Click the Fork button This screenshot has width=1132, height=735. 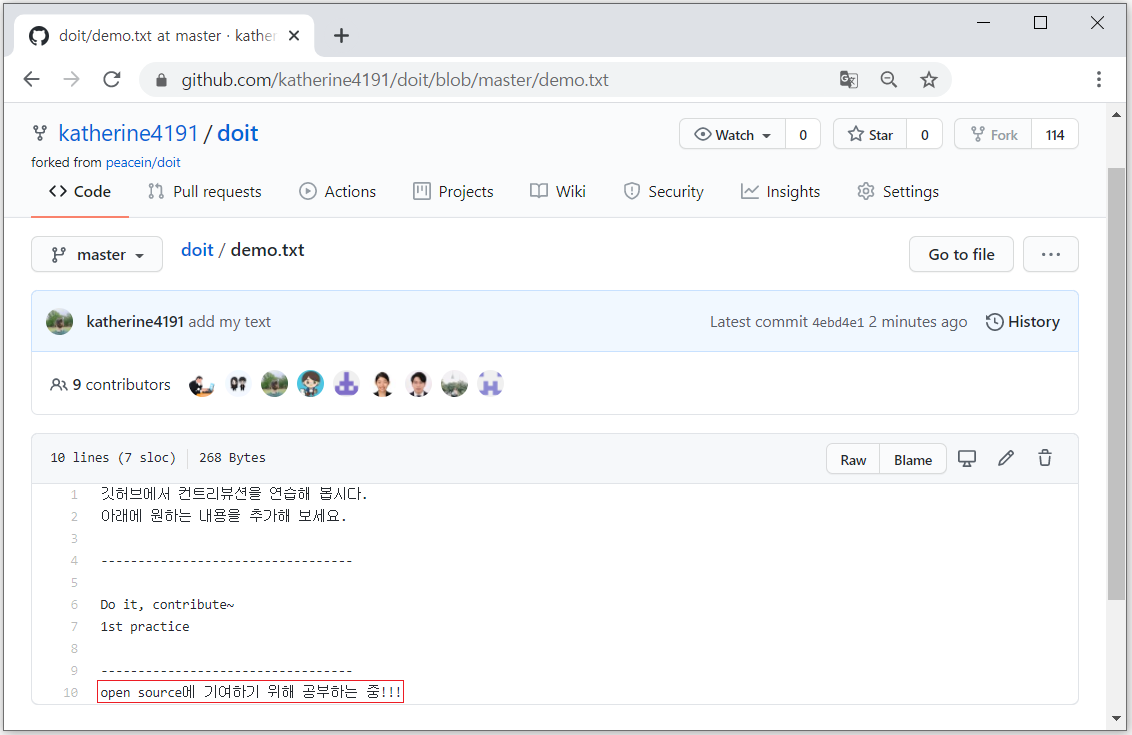(x=993, y=135)
